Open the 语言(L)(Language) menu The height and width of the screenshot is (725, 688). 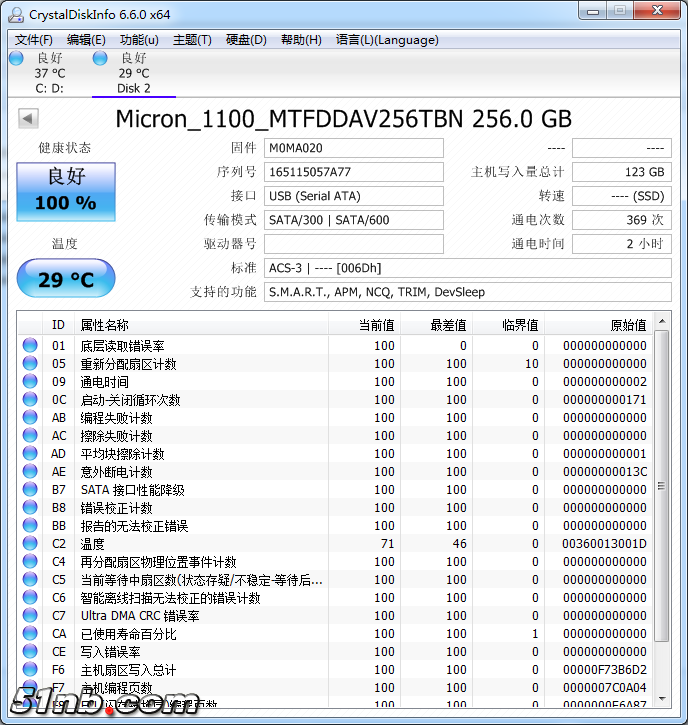pyautogui.click(x=387, y=40)
